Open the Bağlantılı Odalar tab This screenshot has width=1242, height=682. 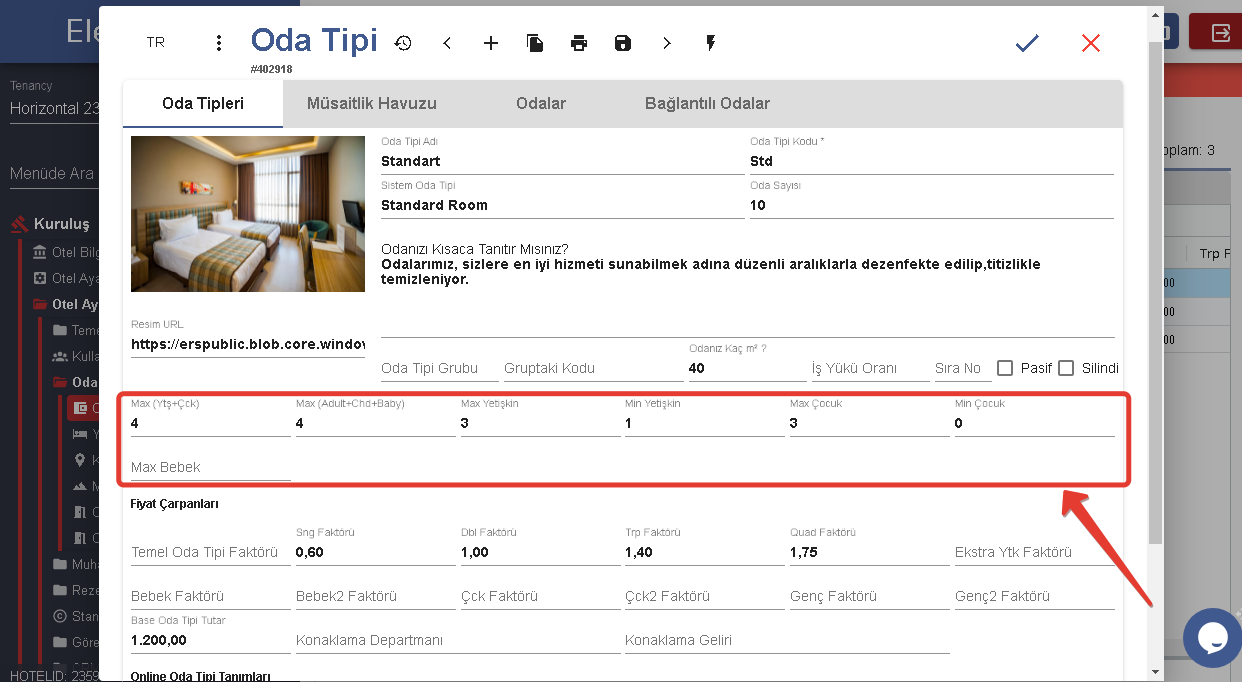tap(707, 104)
